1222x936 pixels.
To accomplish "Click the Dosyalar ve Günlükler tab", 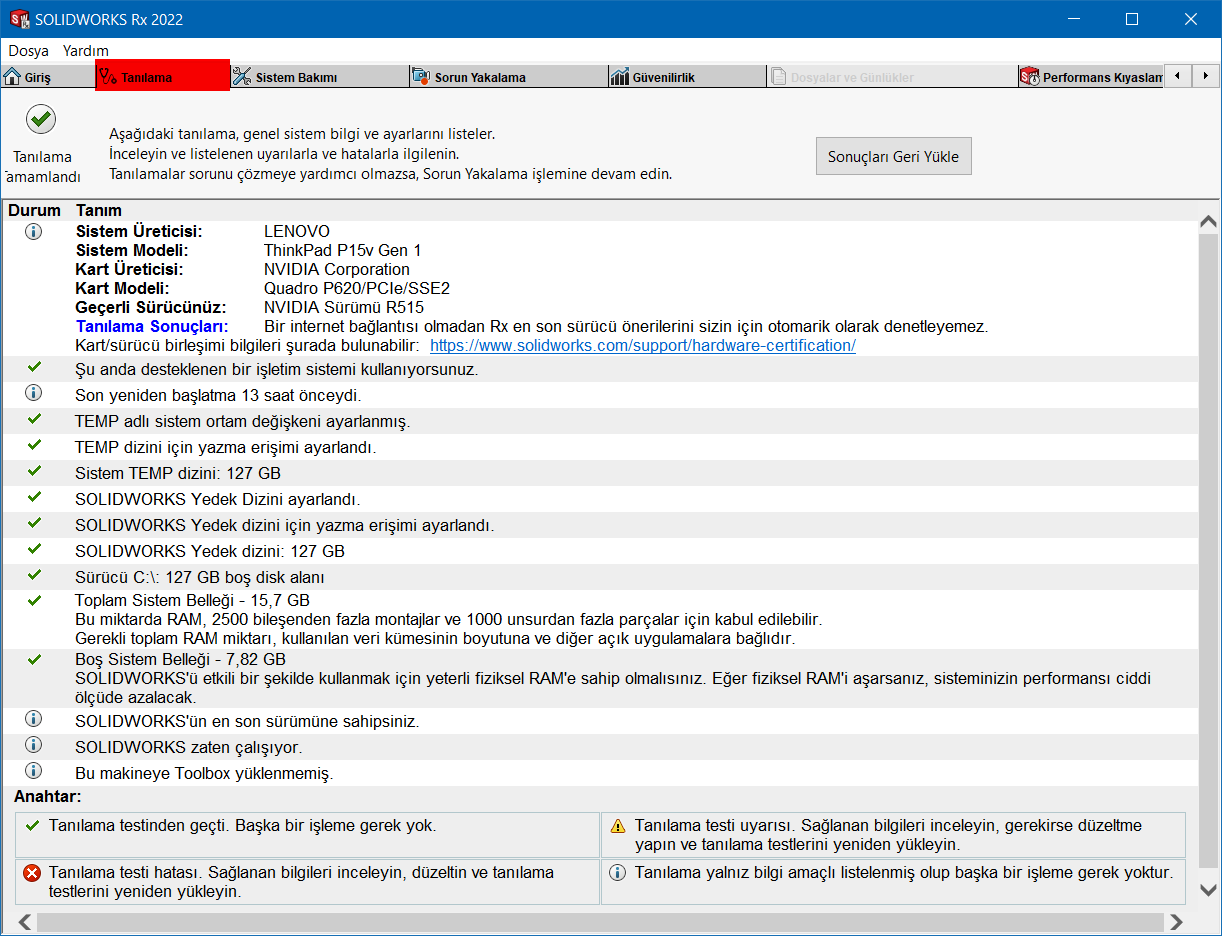I will click(892, 77).
